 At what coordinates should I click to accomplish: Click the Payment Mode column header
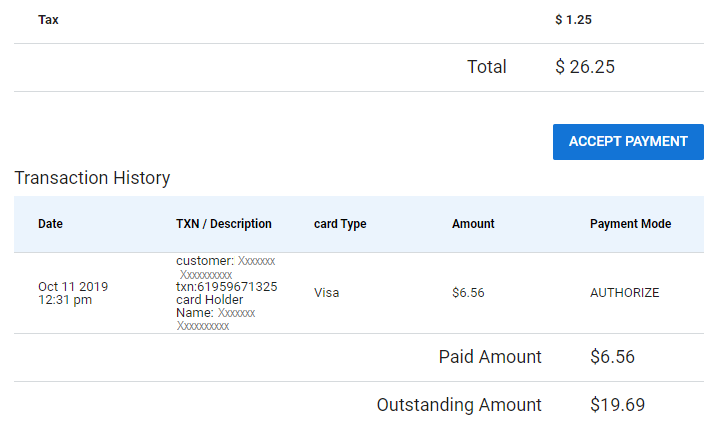pyautogui.click(x=631, y=224)
